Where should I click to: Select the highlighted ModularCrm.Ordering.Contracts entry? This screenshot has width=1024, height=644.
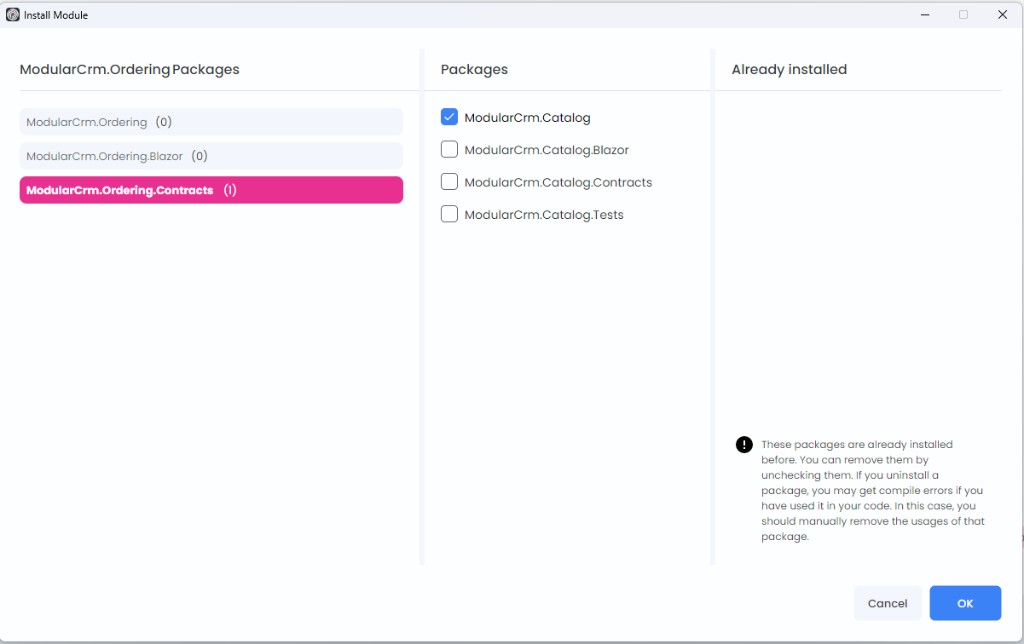click(x=211, y=189)
